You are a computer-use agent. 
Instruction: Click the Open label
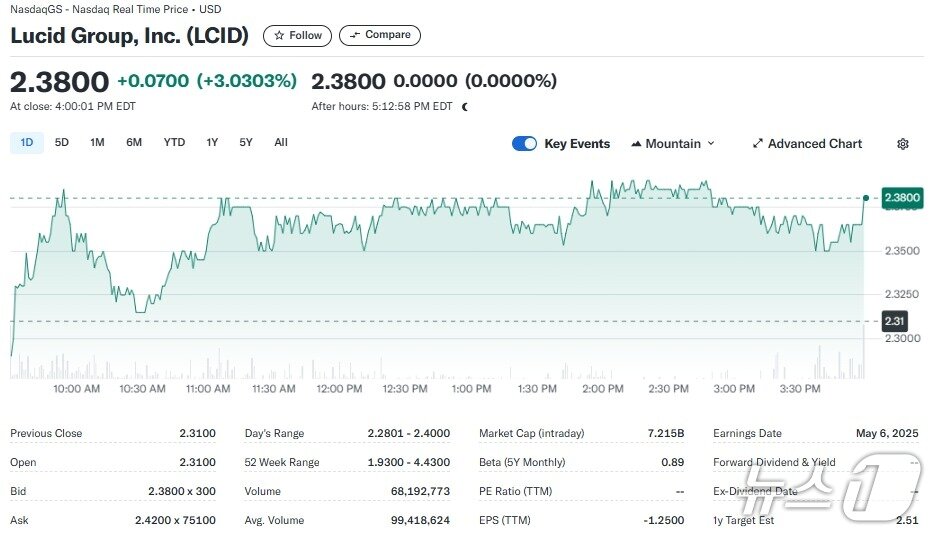pos(23,462)
